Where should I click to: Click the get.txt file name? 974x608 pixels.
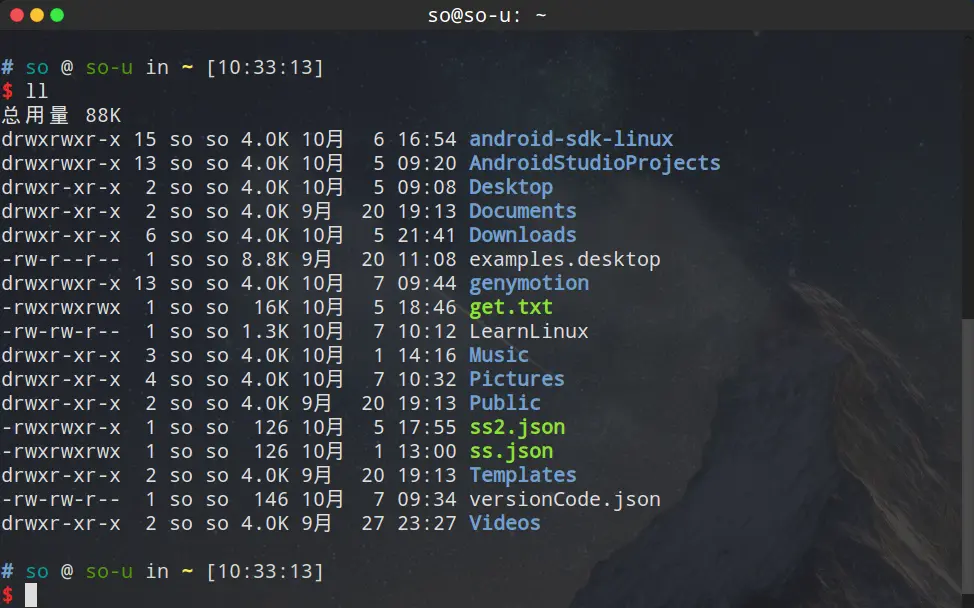click(x=511, y=307)
